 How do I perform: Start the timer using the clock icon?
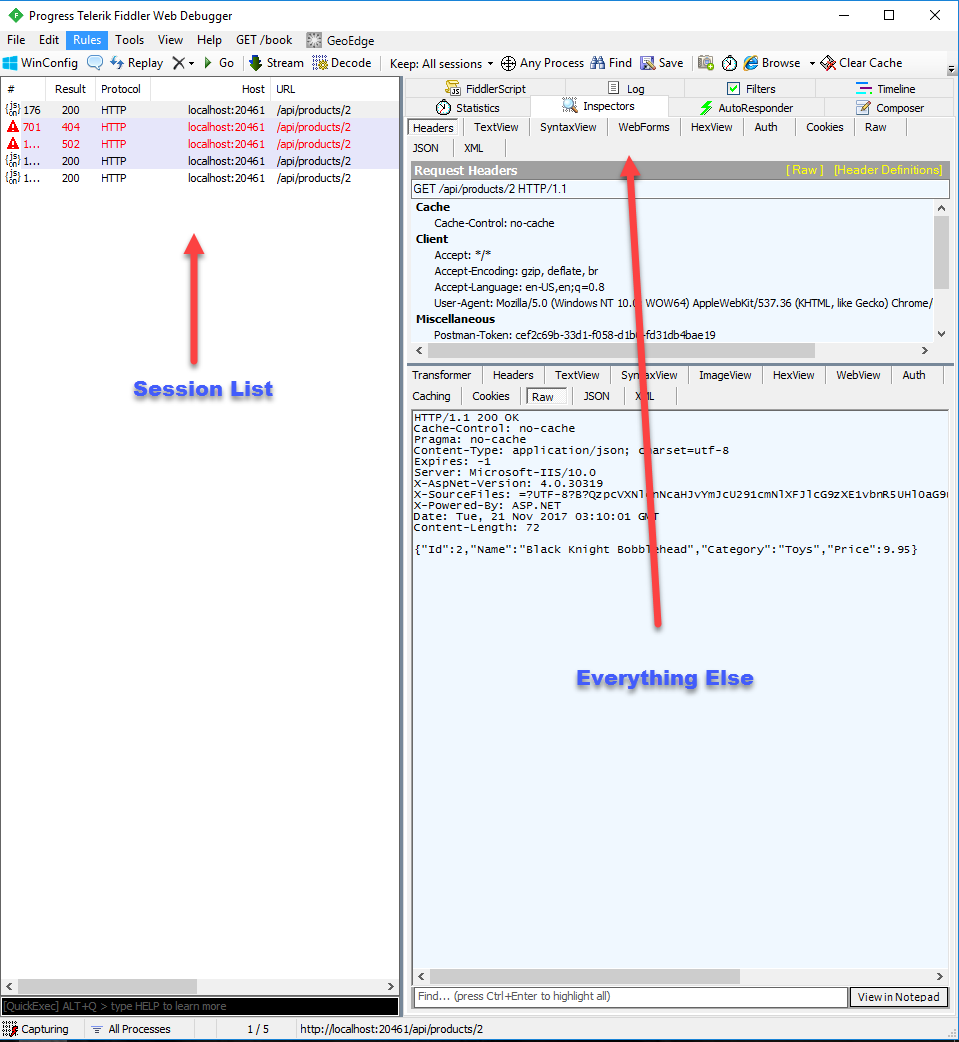[x=729, y=62]
